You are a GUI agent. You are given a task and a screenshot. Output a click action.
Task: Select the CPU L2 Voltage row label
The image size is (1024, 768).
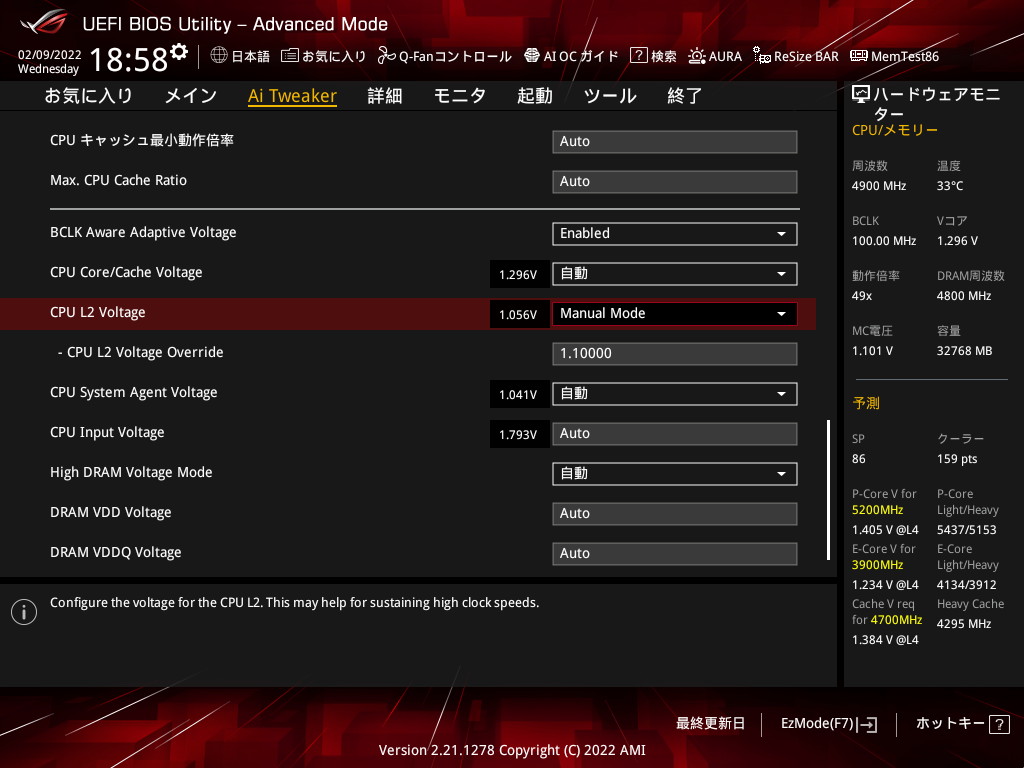98,312
